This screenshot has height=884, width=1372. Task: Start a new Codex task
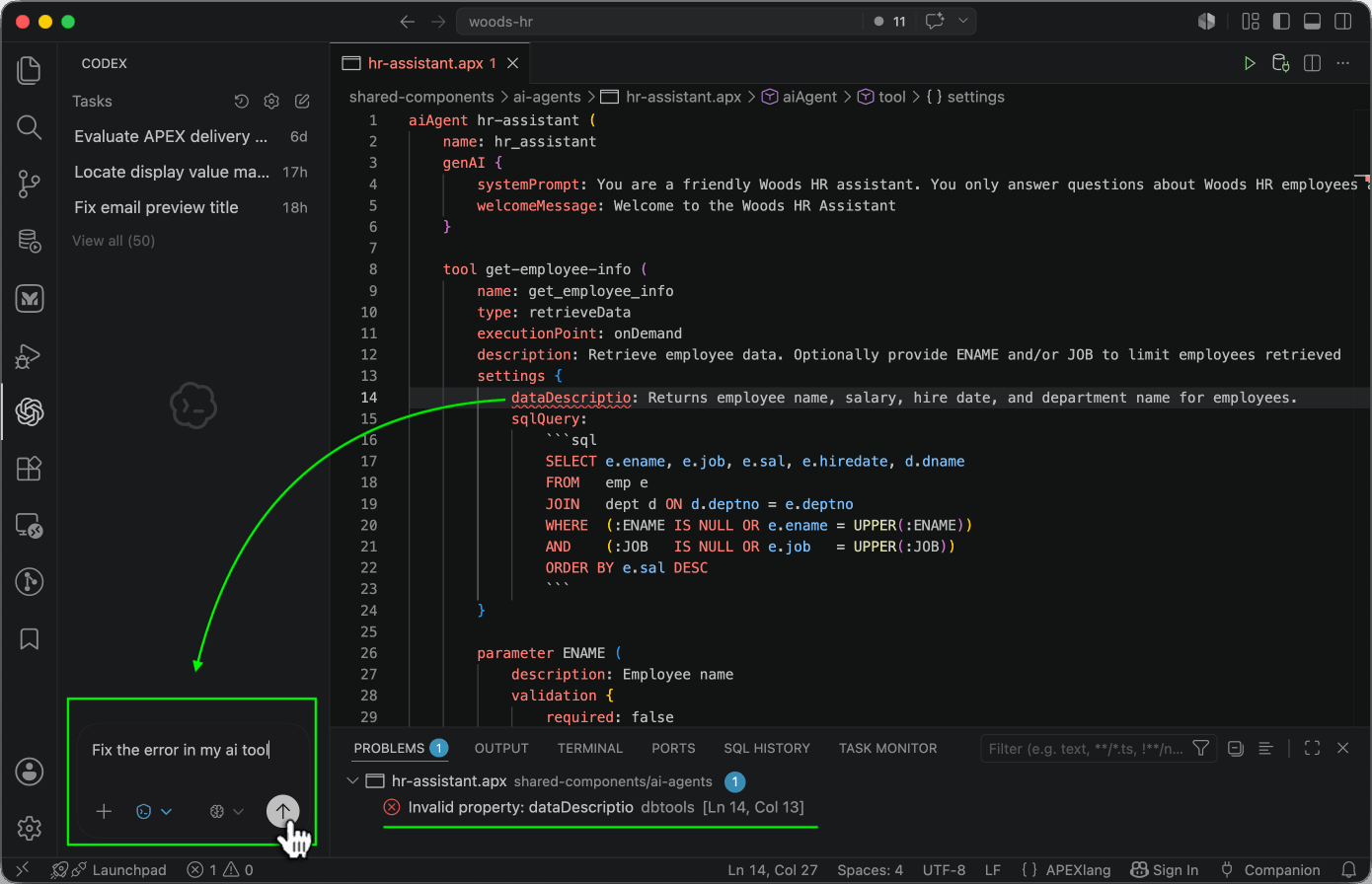302,101
